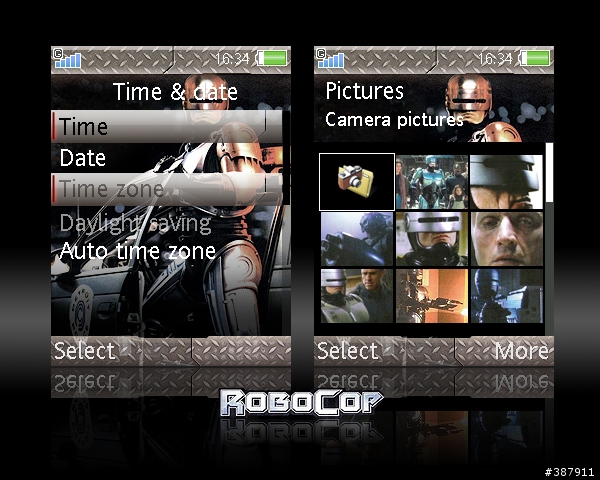Click the Time & date title
Viewport: 600px width, 480px height.
[x=175, y=92]
